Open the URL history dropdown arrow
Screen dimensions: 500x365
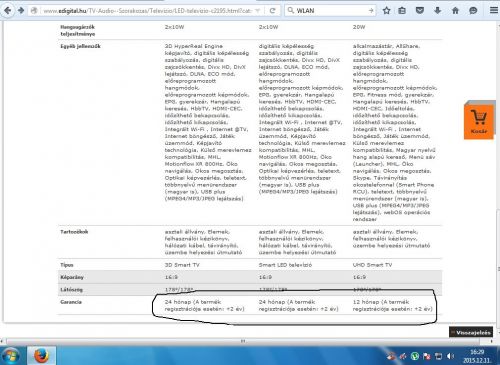[x=257, y=11]
